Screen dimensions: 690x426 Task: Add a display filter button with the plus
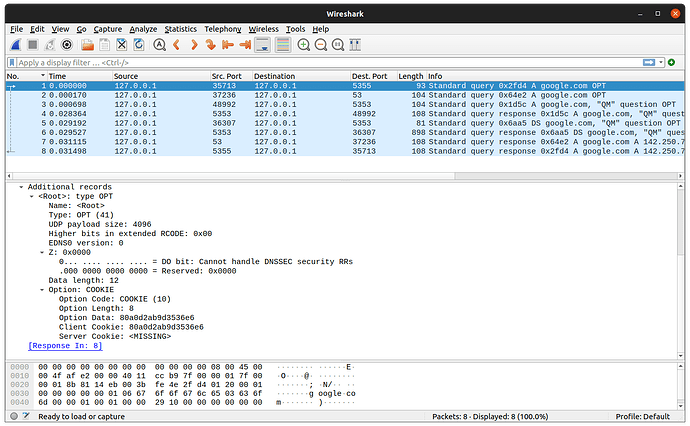[672, 62]
